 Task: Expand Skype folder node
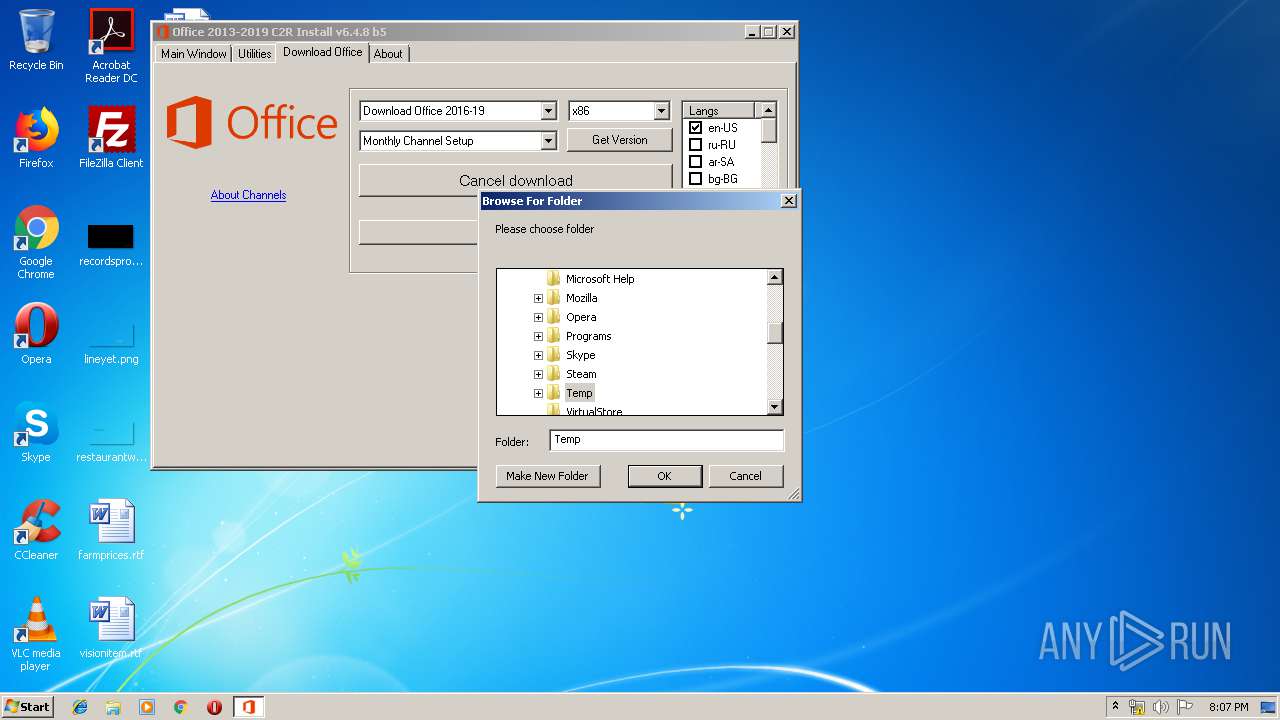tap(538, 355)
